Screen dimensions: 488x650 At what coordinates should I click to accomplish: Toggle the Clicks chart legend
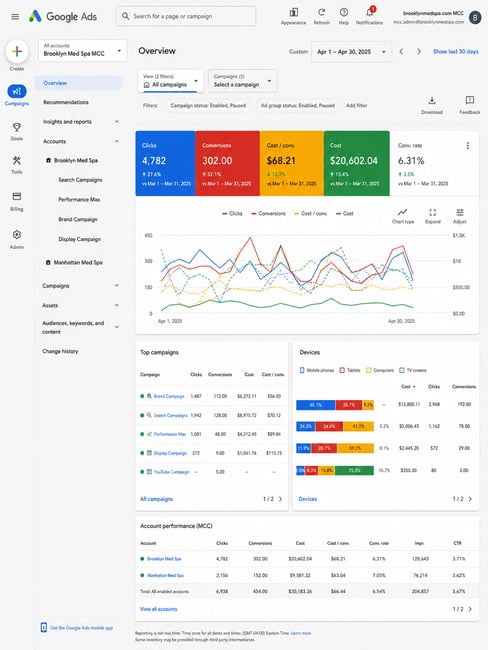click(232, 213)
